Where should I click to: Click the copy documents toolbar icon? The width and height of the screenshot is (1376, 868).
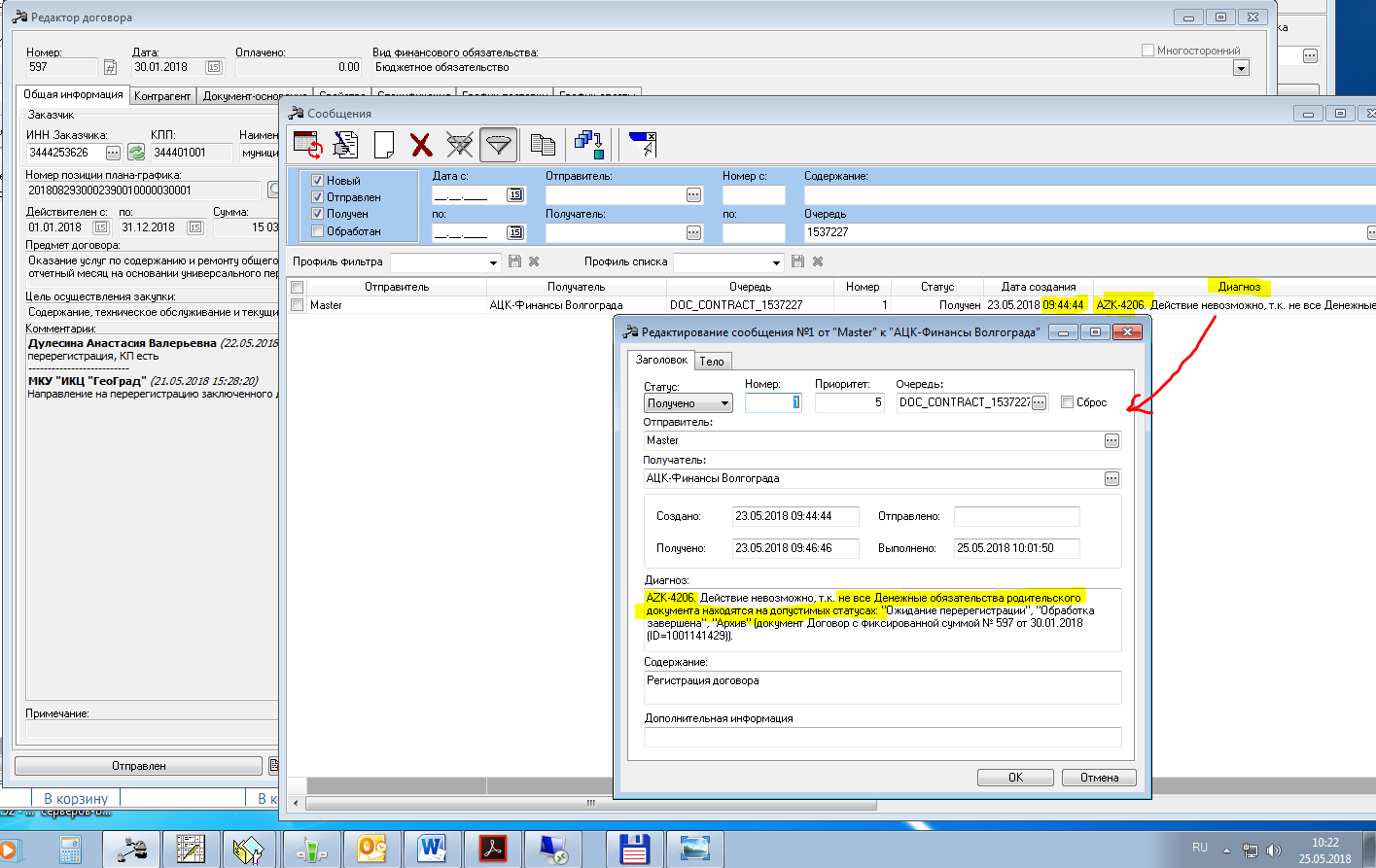click(543, 145)
